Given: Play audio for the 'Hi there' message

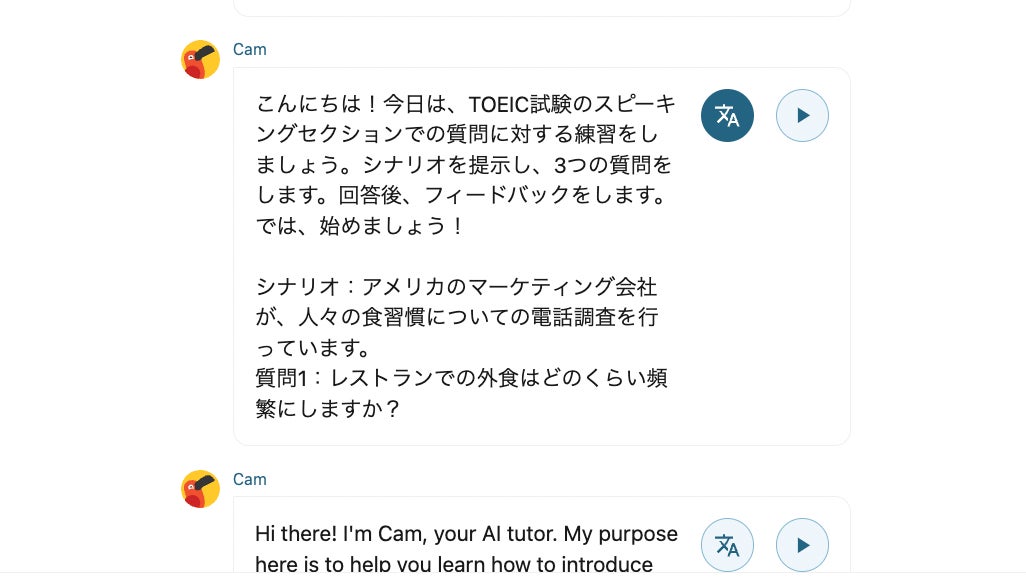Looking at the screenshot, I should click(x=802, y=545).
